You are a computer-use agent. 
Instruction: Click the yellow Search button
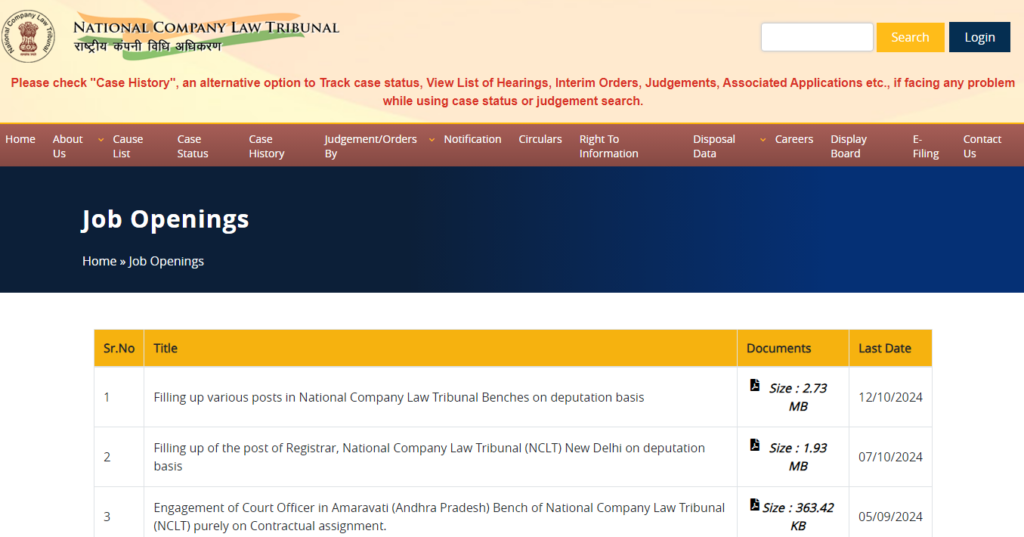[x=910, y=37]
